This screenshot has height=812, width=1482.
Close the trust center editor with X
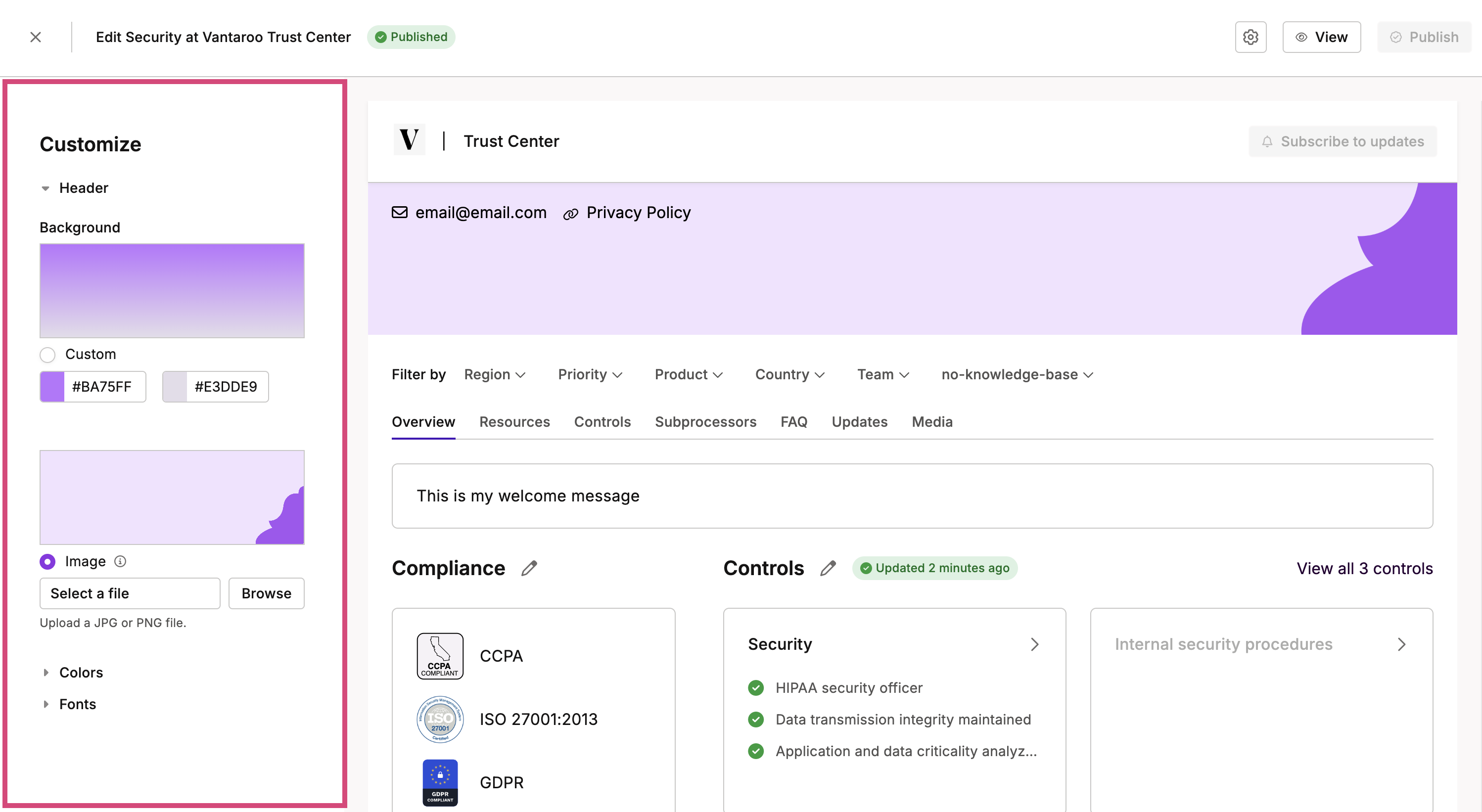click(x=36, y=37)
